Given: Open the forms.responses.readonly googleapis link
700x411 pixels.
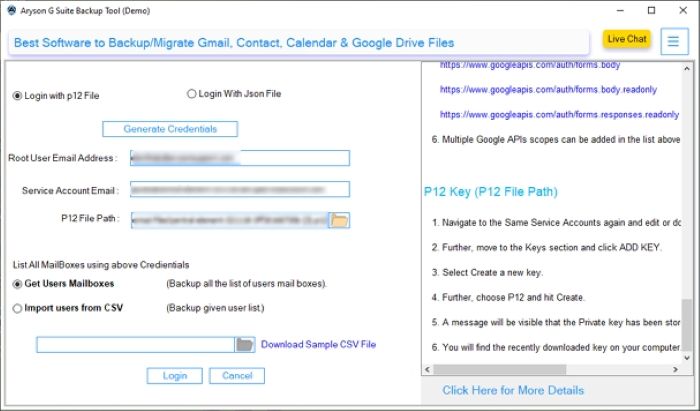Looking at the screenshot, I should [x=559, y=115].
